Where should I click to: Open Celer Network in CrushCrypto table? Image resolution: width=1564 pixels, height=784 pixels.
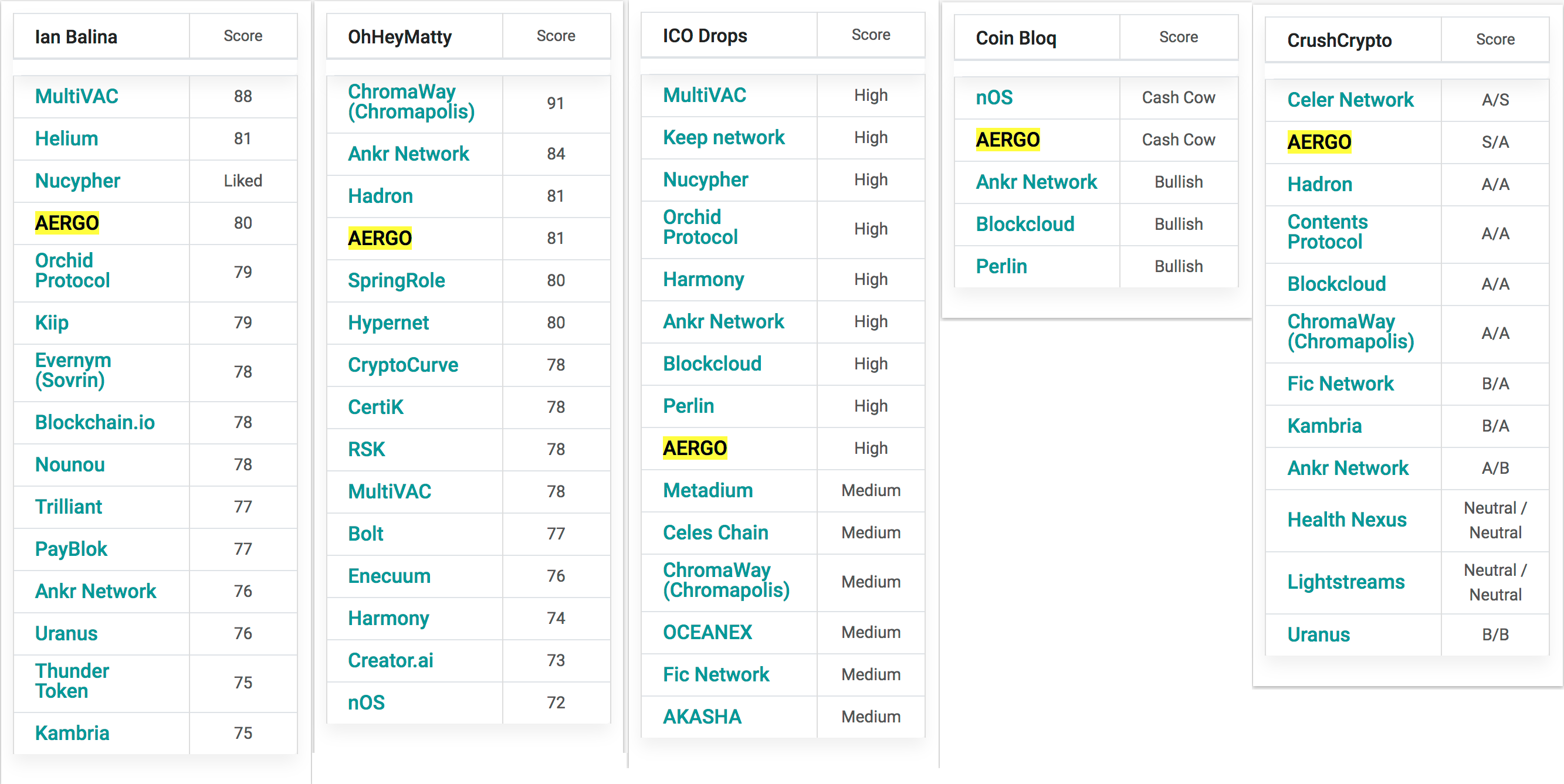pyautogui.click(x=1350, y=100)
